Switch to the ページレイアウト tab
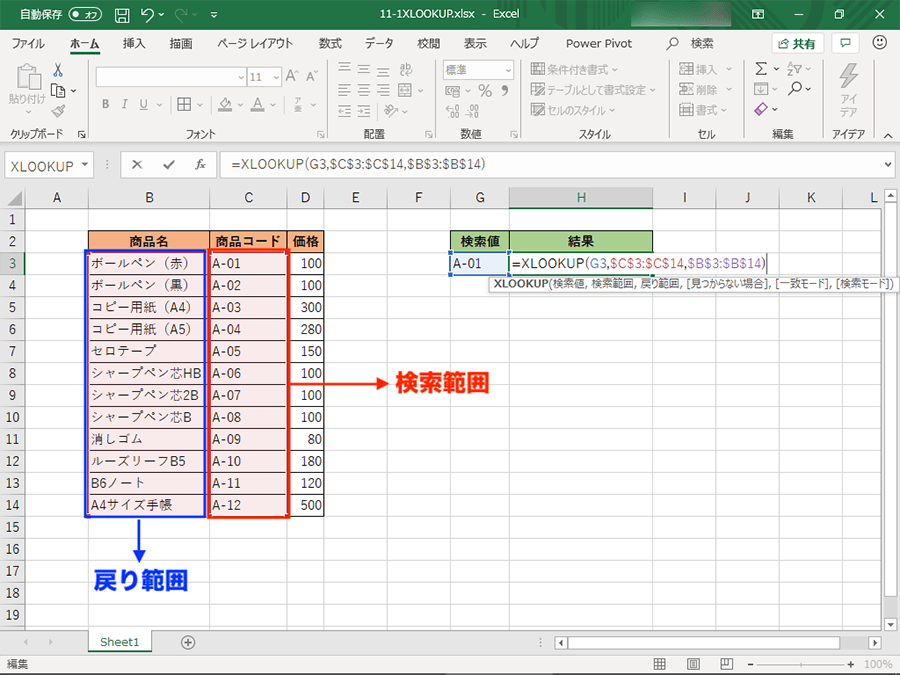The image size is (900, 675). pos(255,44)
